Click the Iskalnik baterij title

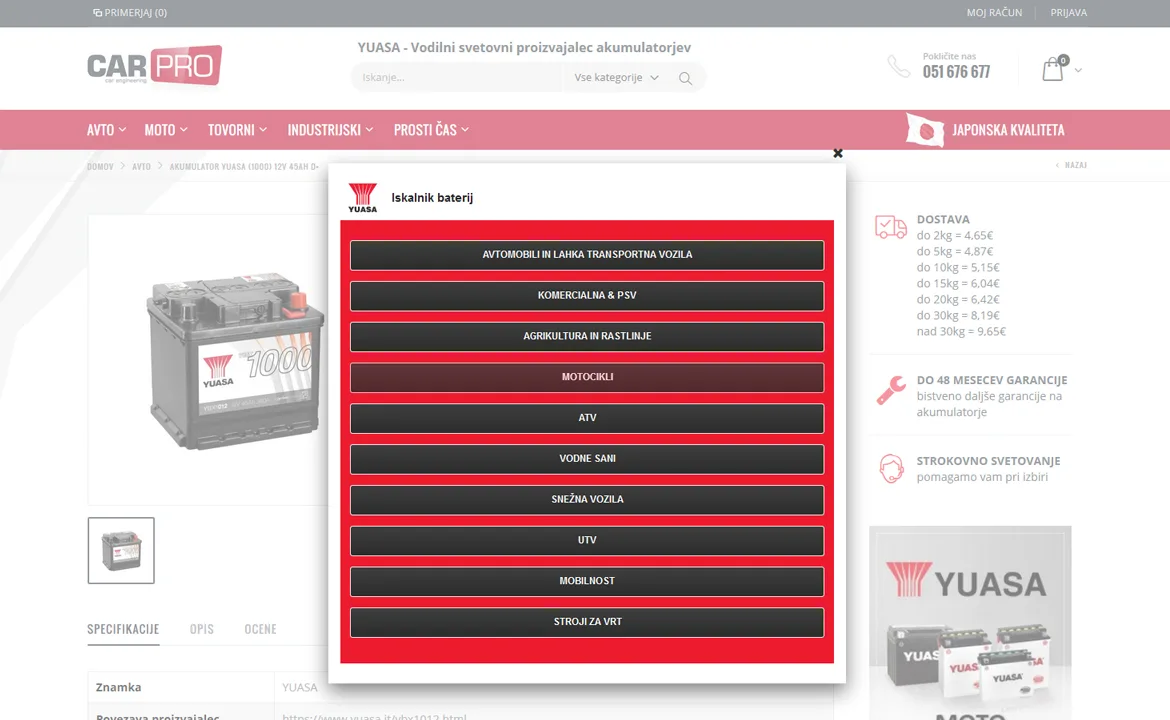432,198
